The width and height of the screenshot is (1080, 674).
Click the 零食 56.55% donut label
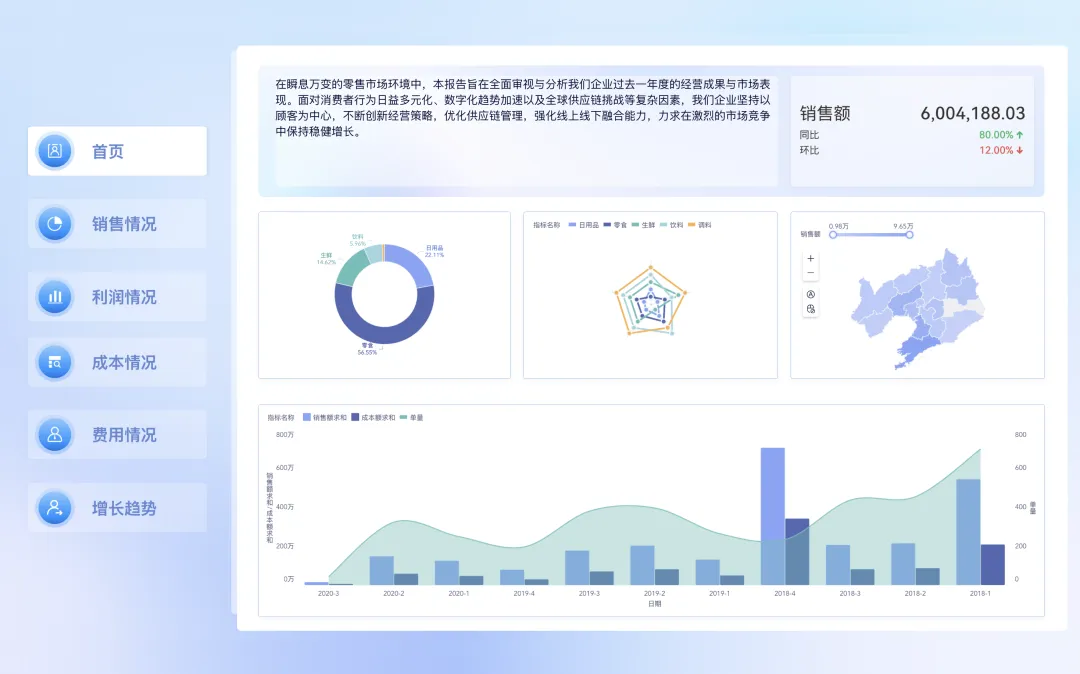pyautogui.click(x=367, y=349)
